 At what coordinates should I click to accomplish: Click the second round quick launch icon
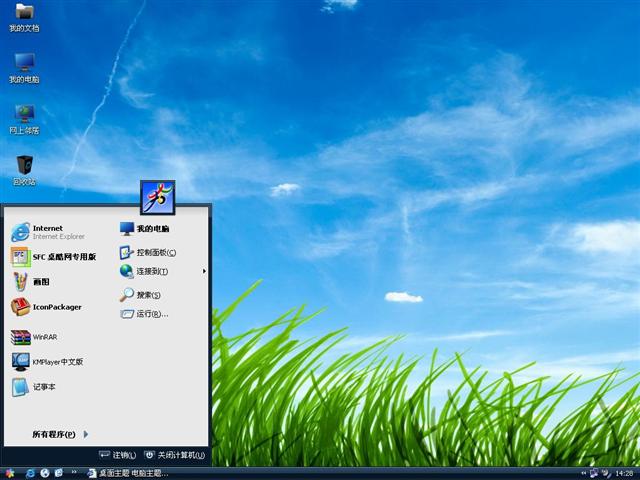(x=45, y=473)
